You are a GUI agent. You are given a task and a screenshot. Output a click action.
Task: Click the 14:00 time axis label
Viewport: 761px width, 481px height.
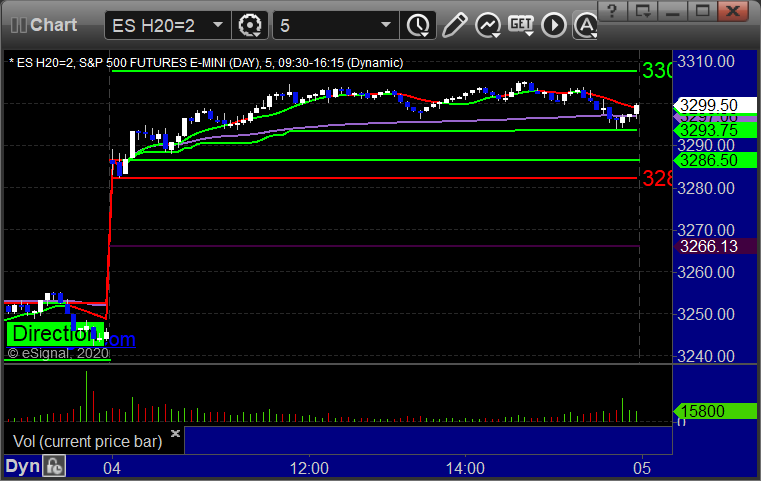(x=465, y=468)
